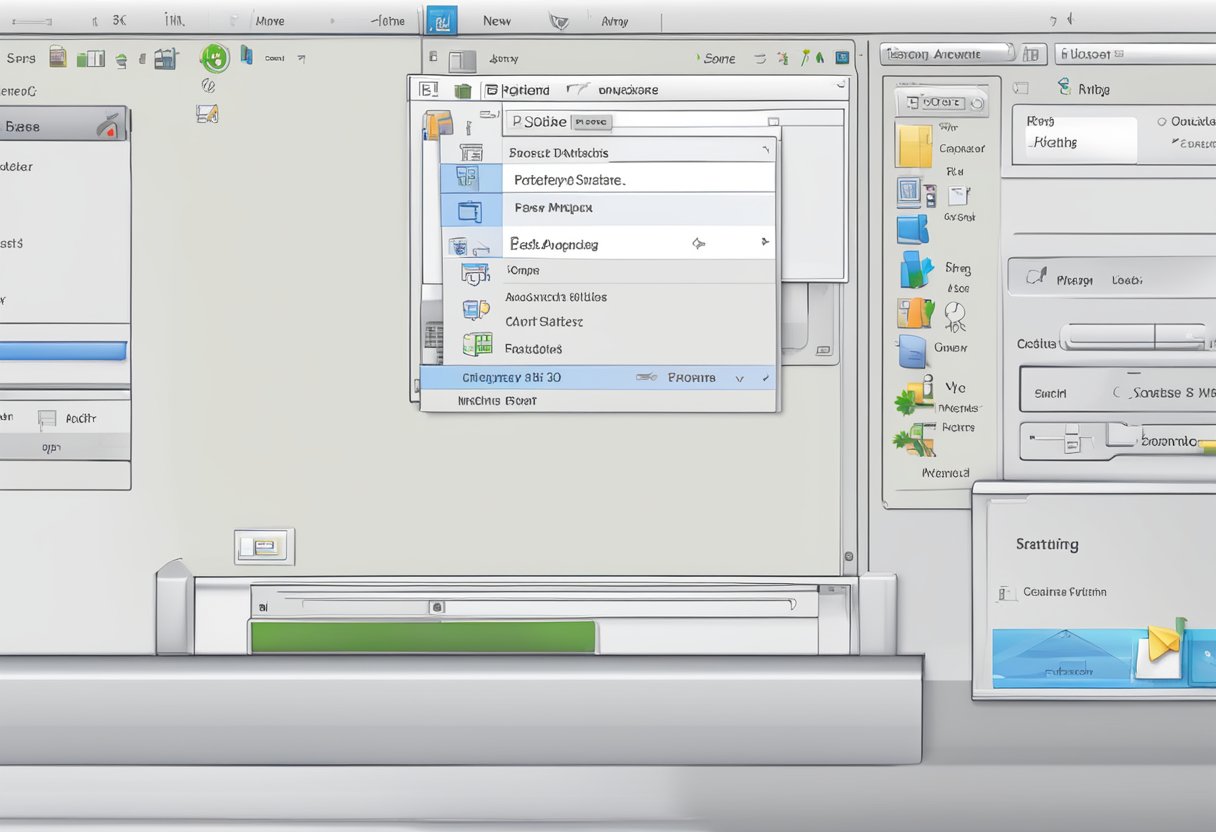The width and height of the screenshot is (1216, 832).
Task: Click the blue document icon beside Gmen
Action: click(911, 351)
